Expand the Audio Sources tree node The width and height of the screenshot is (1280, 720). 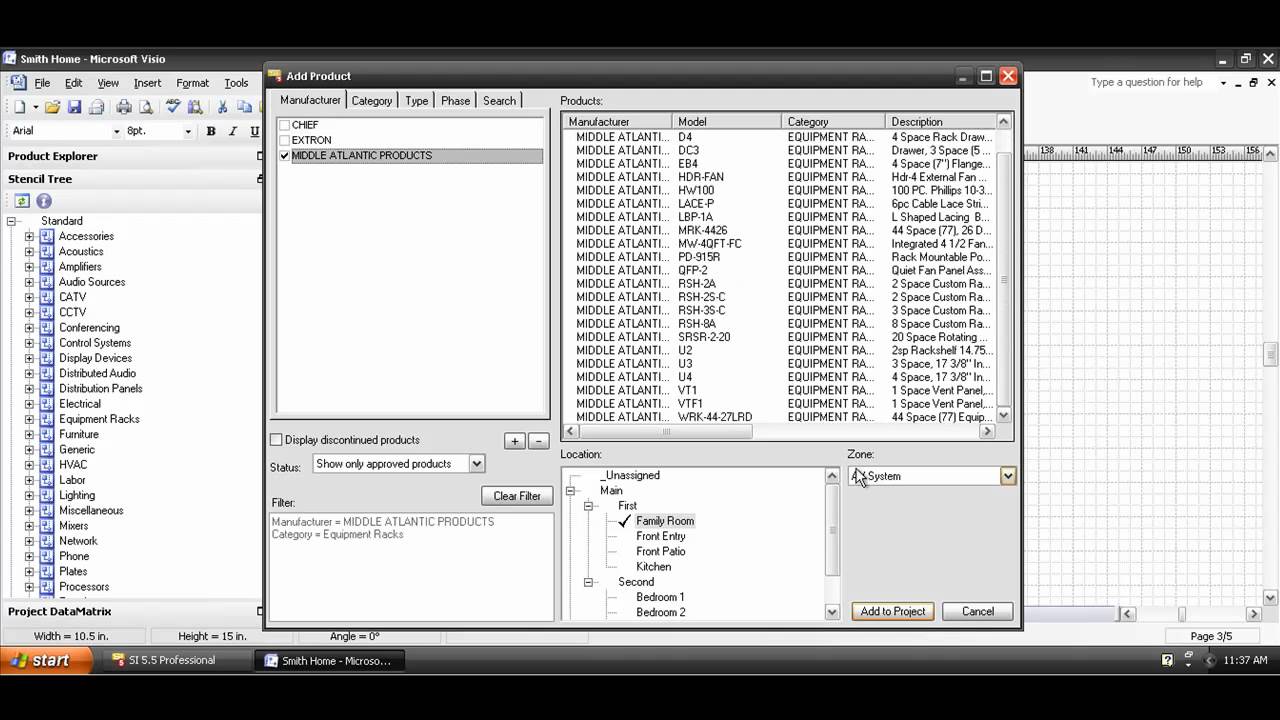tap(29, 282)
